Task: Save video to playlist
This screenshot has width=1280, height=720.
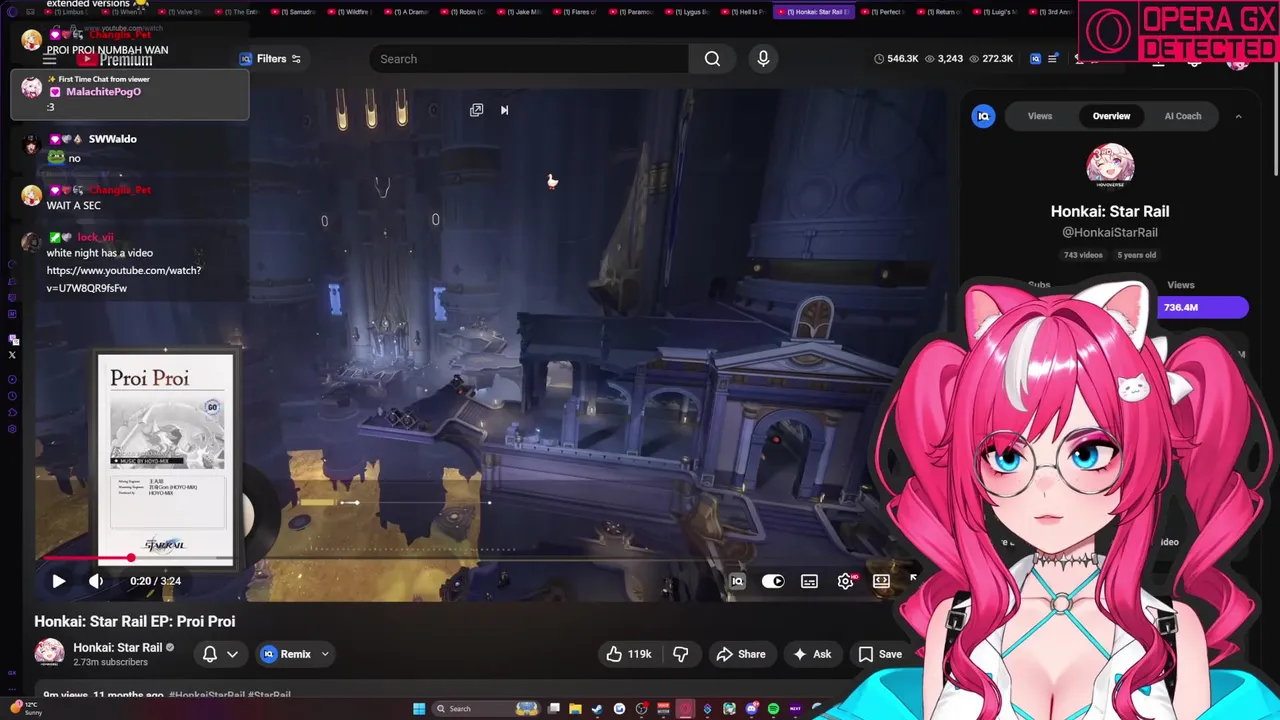Action: [x=880, y=654]
